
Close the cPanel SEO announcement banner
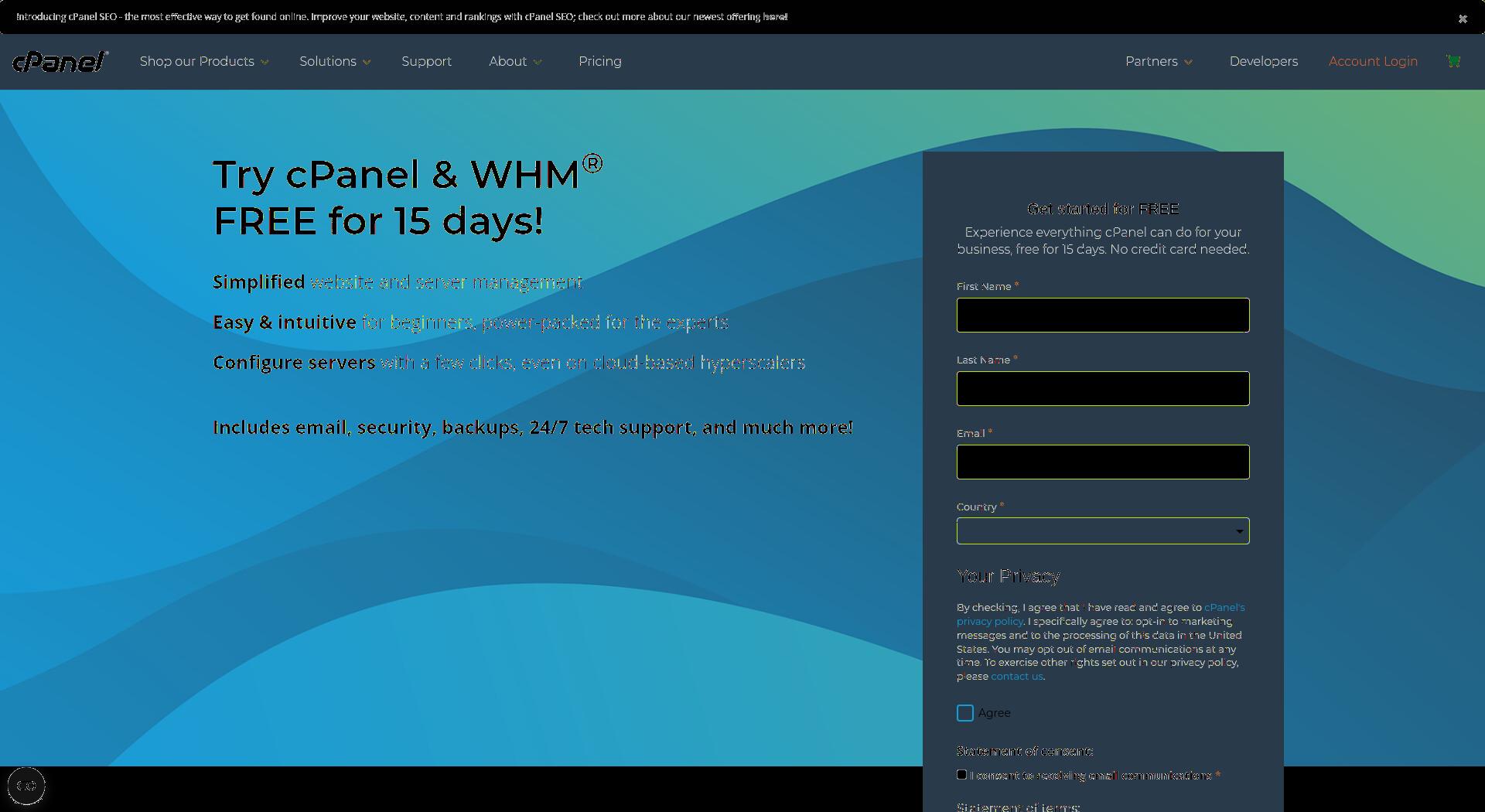[1463, 19]
